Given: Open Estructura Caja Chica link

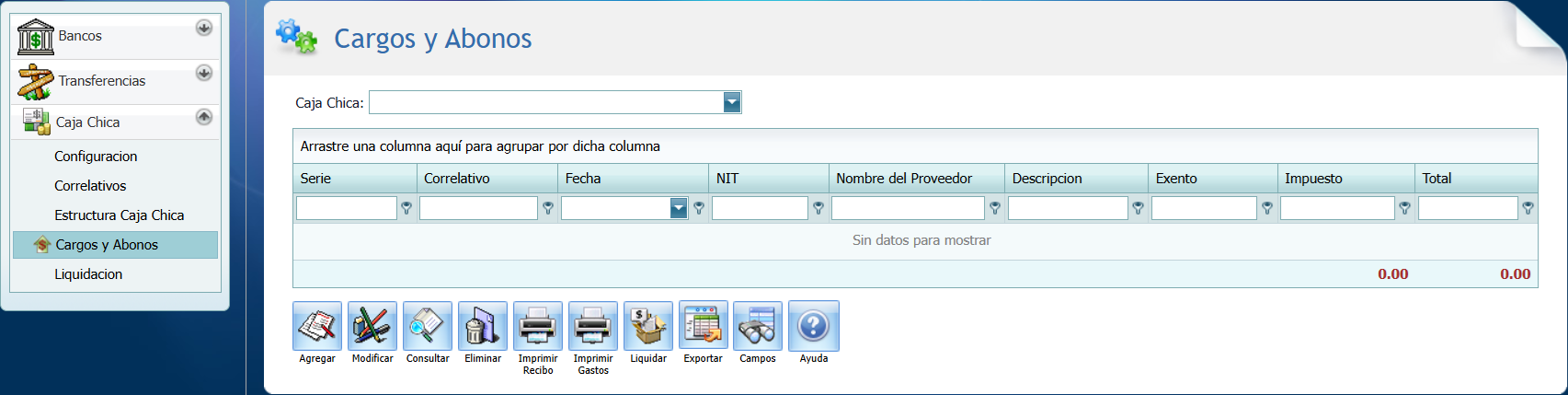Looking at the screenshot, I should pyautogui.click(x=119, y=215).
